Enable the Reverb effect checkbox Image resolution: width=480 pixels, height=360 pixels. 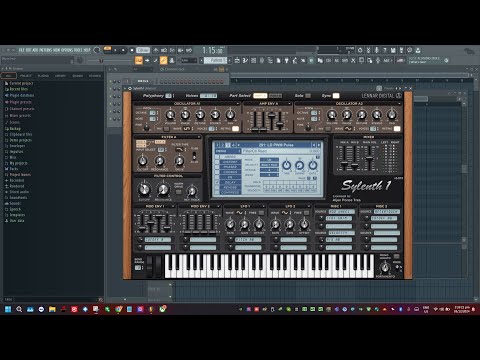pos(217,188)
